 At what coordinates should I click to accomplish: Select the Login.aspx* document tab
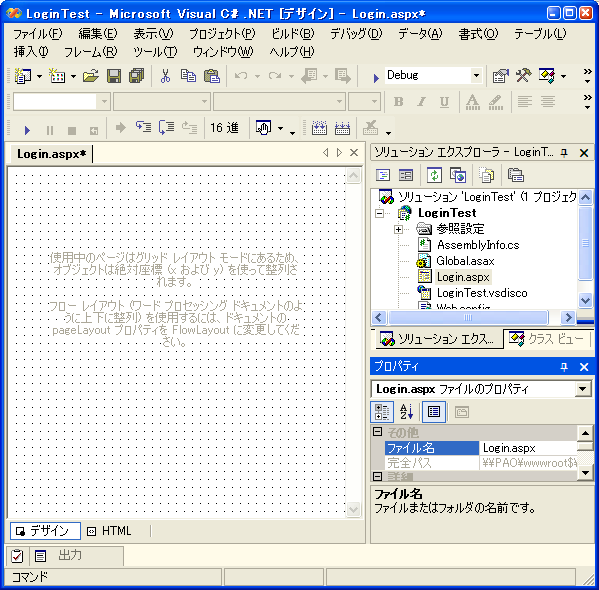coord(52,154)
